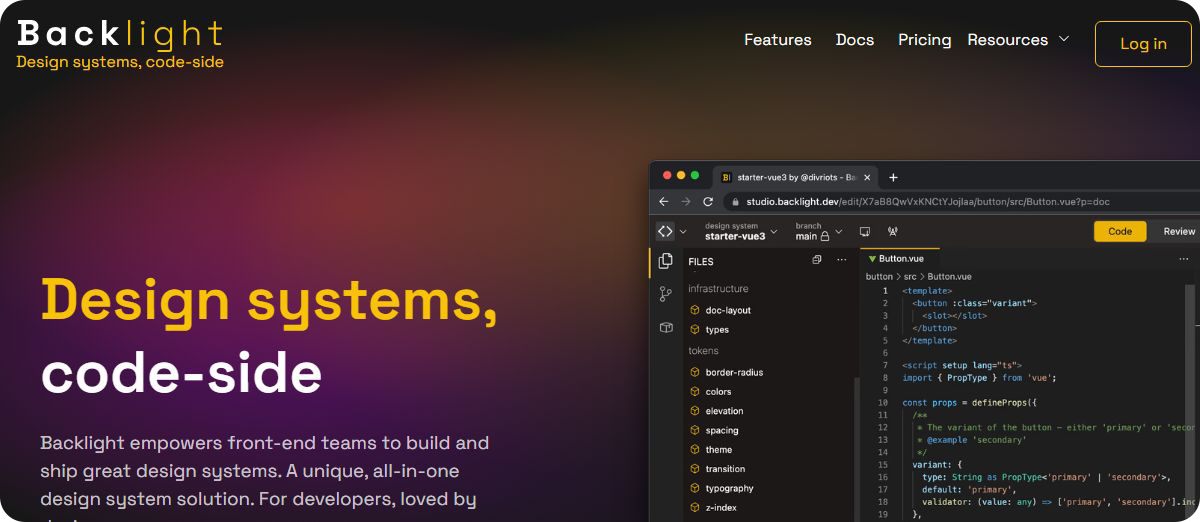Viewport: 1200px width, 522px height.
Task: Click the cube package sidebar icon
Action: 665,327
